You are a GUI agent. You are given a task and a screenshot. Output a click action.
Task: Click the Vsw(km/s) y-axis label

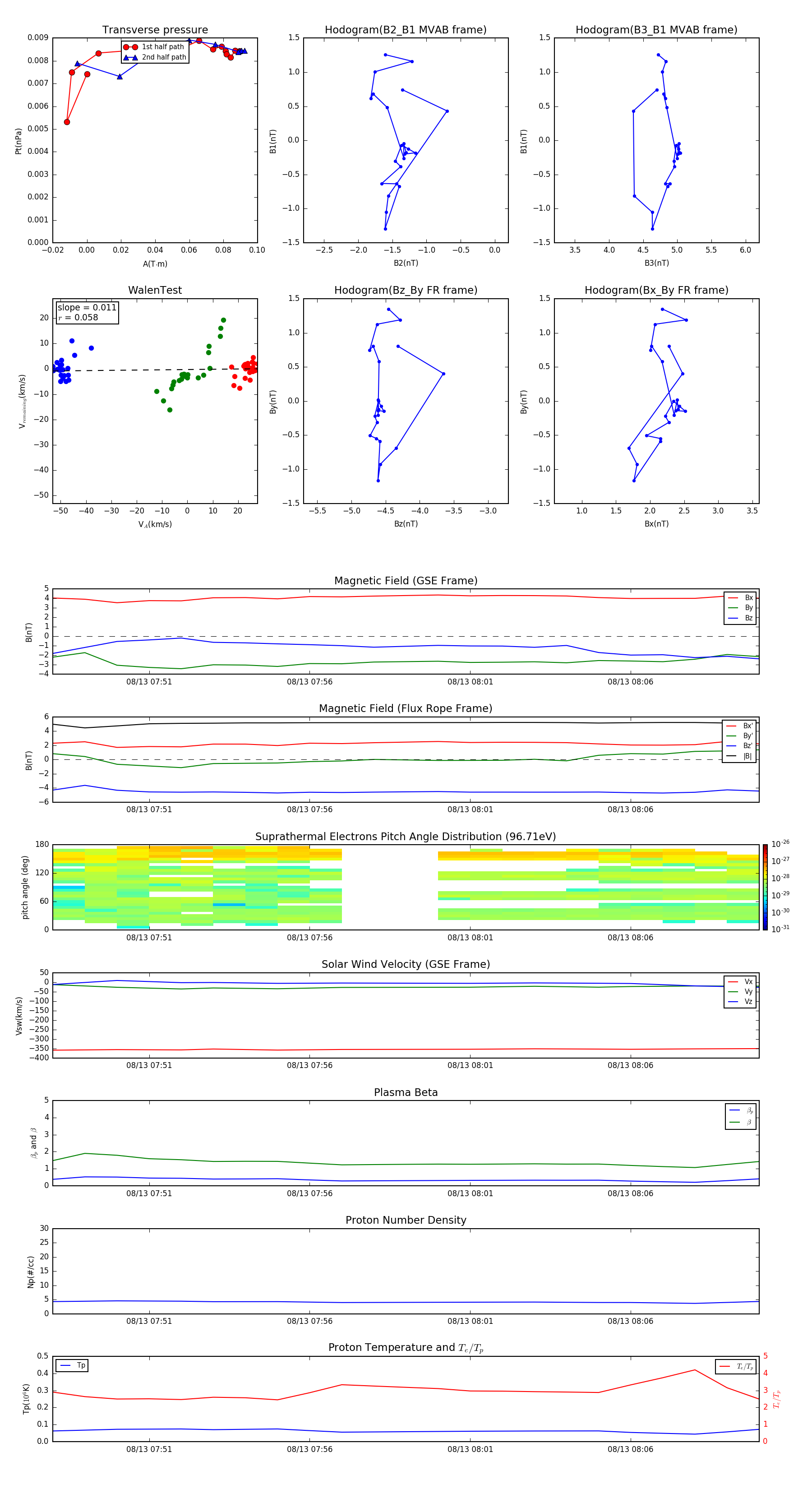tap(18, 1016)
